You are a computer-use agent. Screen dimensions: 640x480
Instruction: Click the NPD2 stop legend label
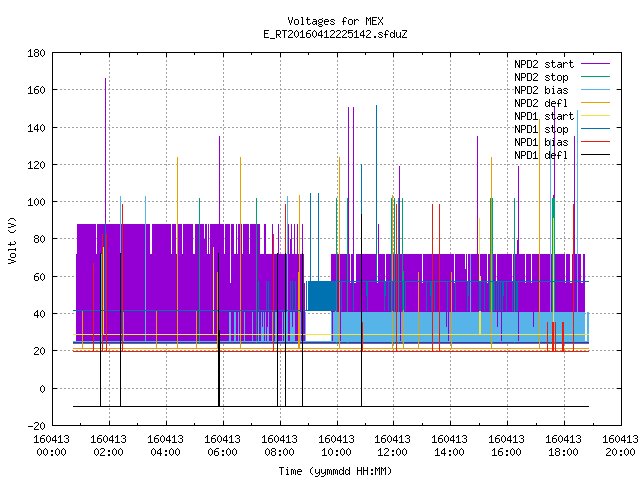coord(541,77)
